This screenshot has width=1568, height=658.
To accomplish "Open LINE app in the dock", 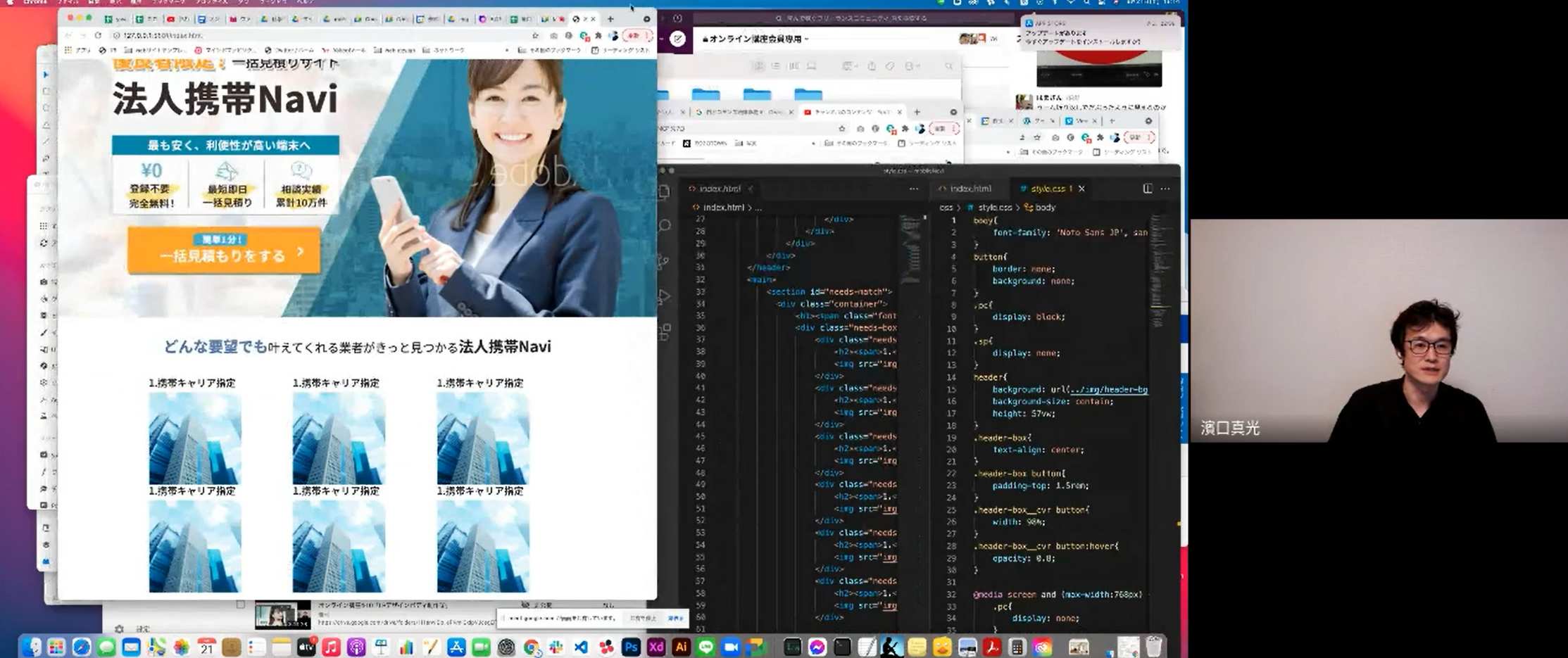I will (x=706, y=647).
